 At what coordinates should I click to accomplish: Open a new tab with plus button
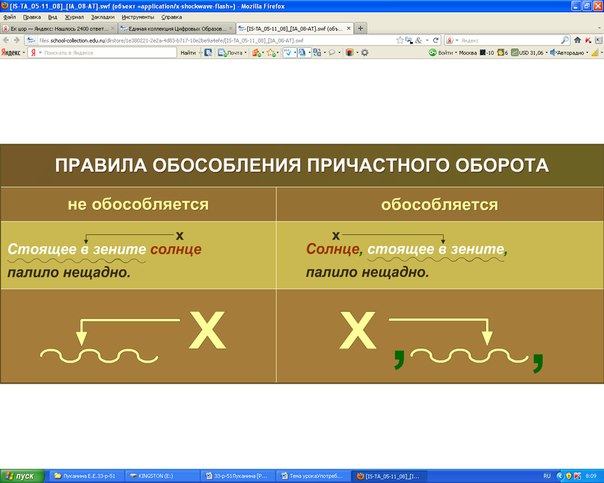pos(360,29)
